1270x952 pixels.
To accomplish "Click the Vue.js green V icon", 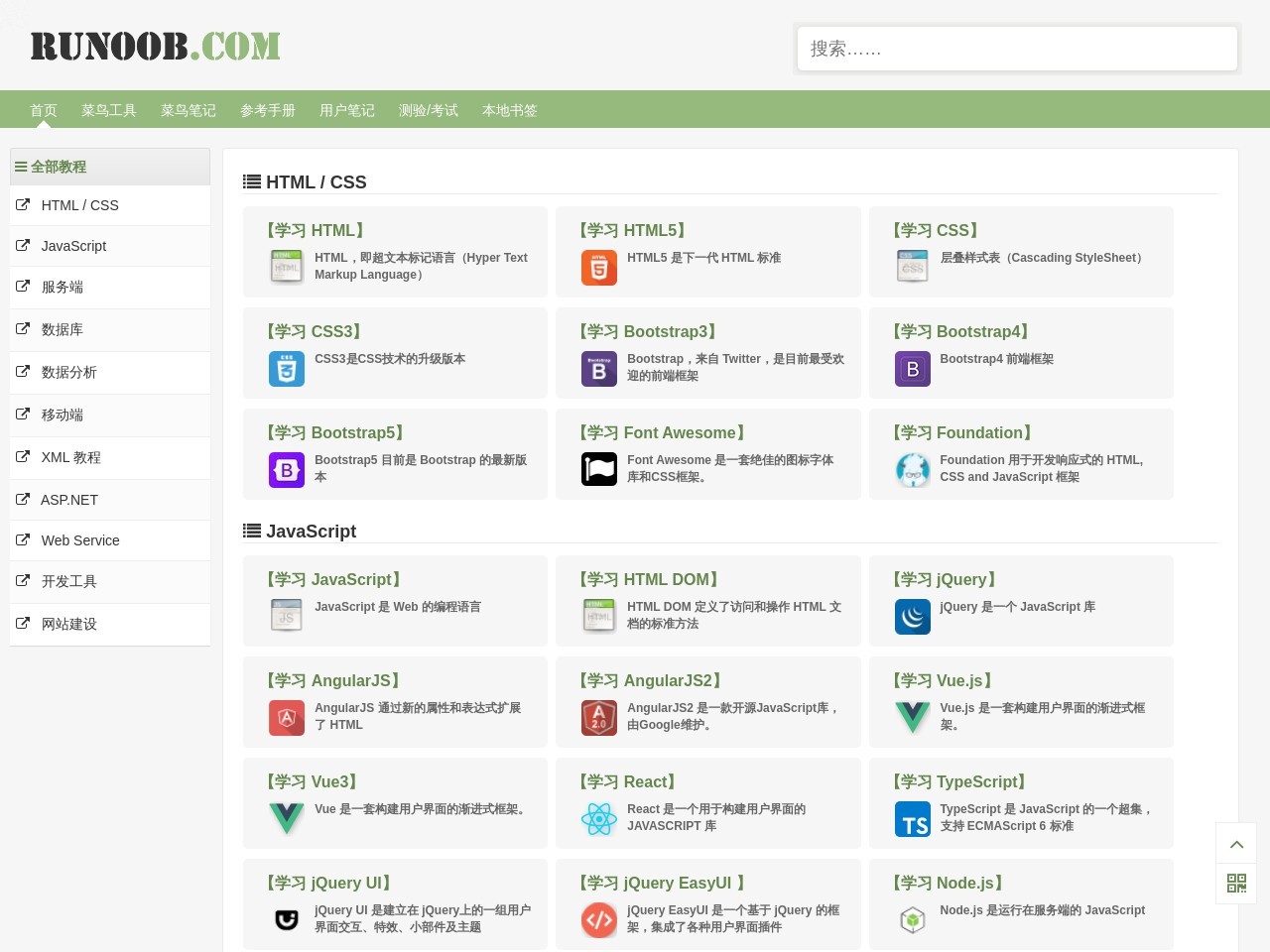I will (x=912, y=717).
